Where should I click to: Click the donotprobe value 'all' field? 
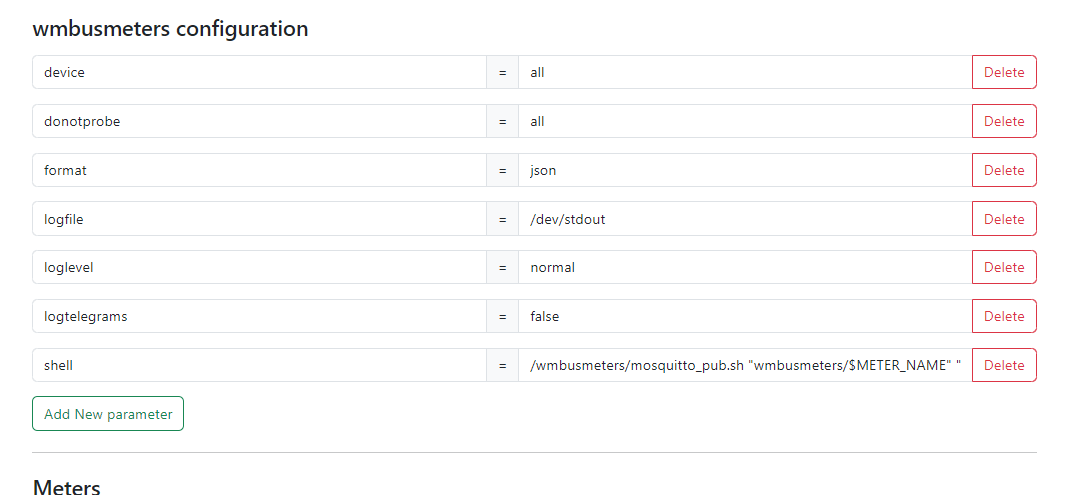pos(745,121)
